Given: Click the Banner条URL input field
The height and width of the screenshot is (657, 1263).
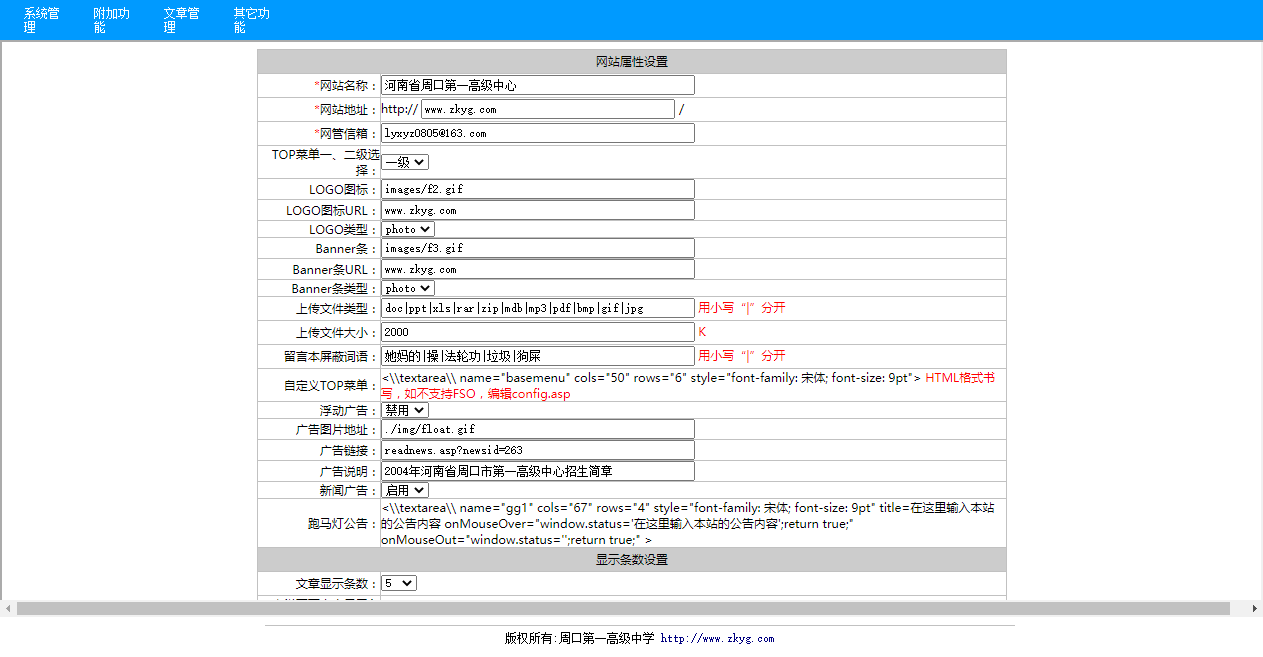Looking at the screenshot, I should pos(538,270).
